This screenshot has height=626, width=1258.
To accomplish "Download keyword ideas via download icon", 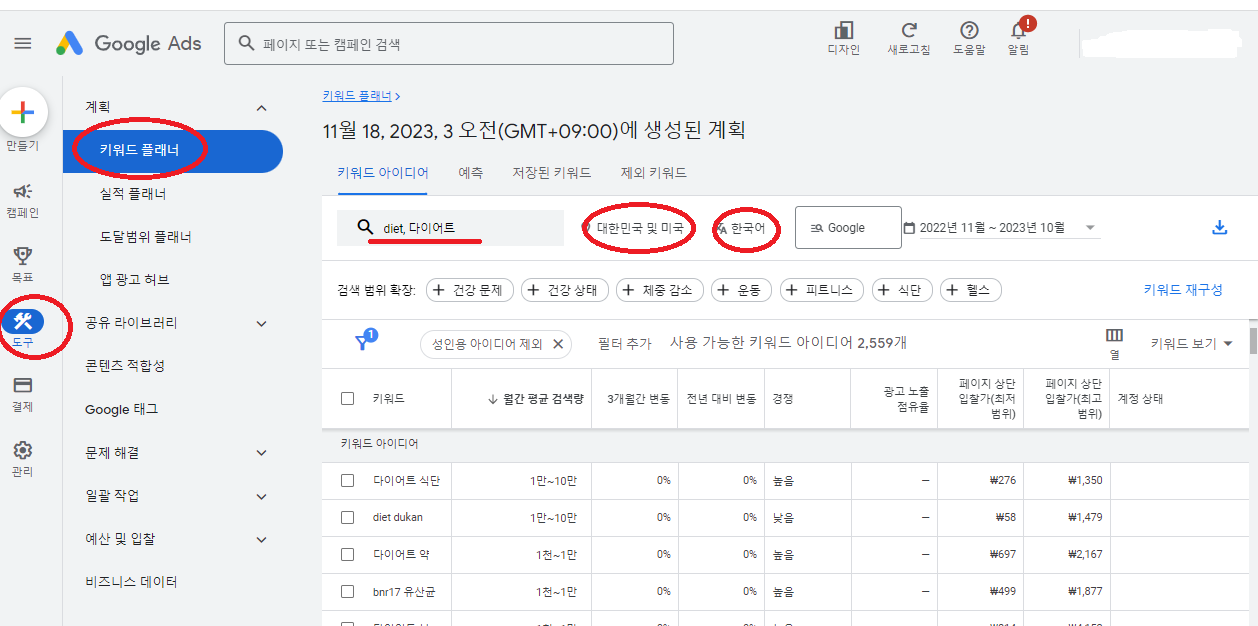I will tap(1219, 228).
